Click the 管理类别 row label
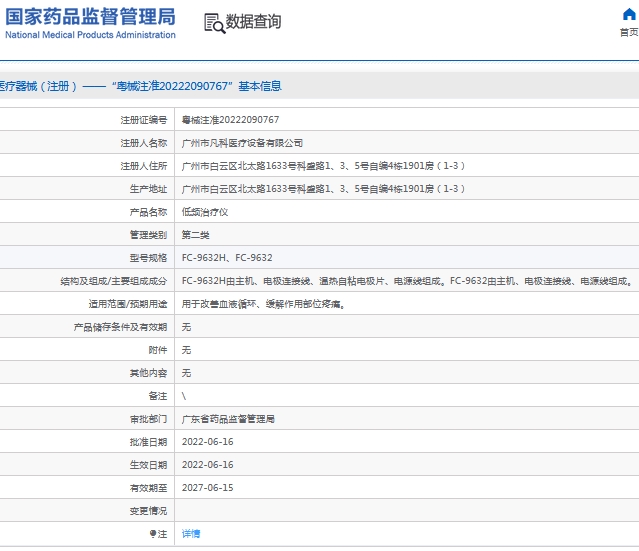This screenshot has width=639, height=551. (x=148, y=235)
